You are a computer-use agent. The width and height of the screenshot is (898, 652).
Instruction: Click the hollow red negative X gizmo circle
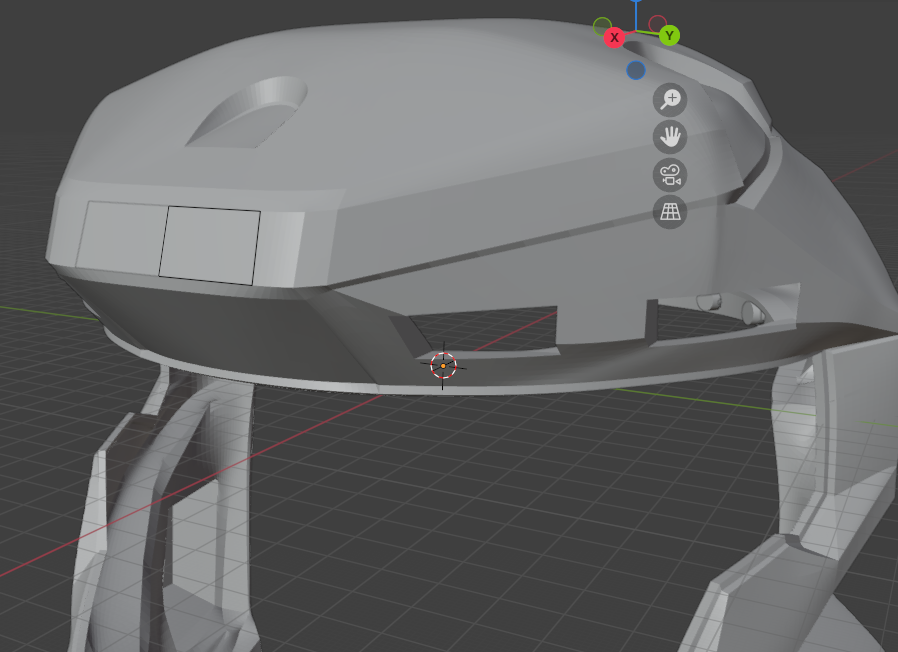pyautogui.click(x=657, y=24)
